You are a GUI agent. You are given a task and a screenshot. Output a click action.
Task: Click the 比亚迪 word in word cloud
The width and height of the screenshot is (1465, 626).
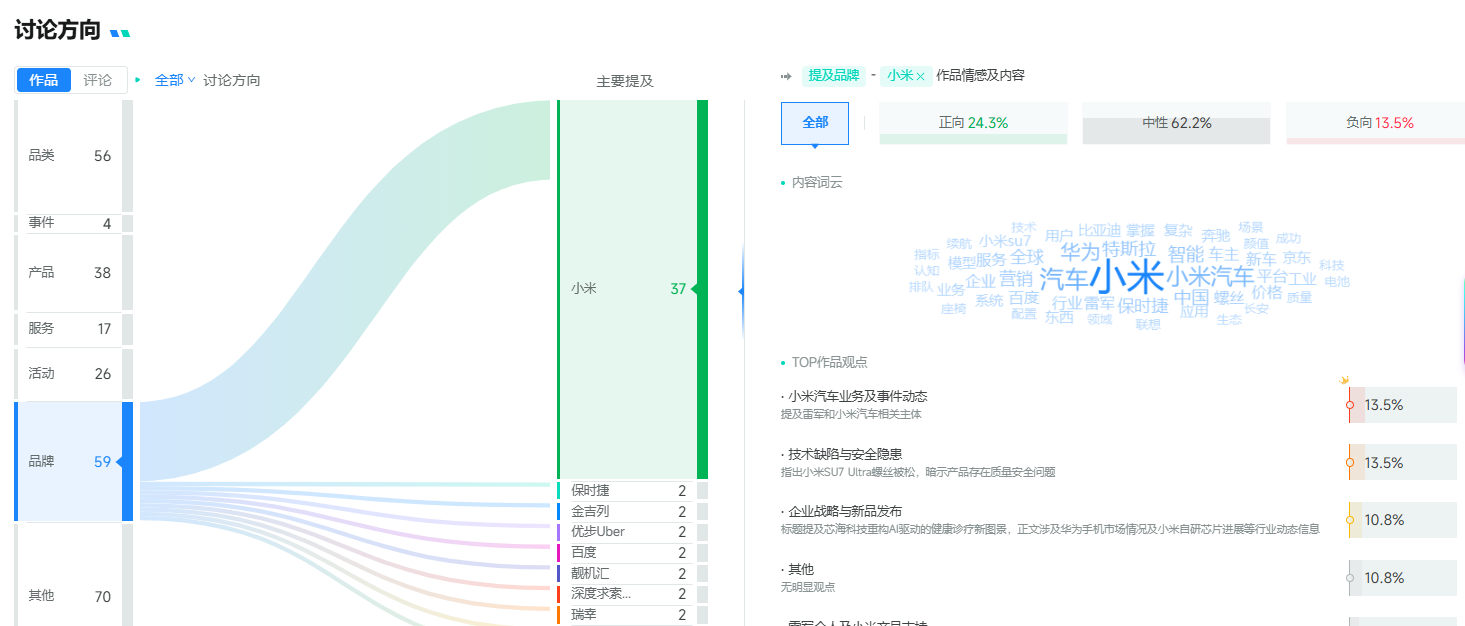tap(1099, 231)
